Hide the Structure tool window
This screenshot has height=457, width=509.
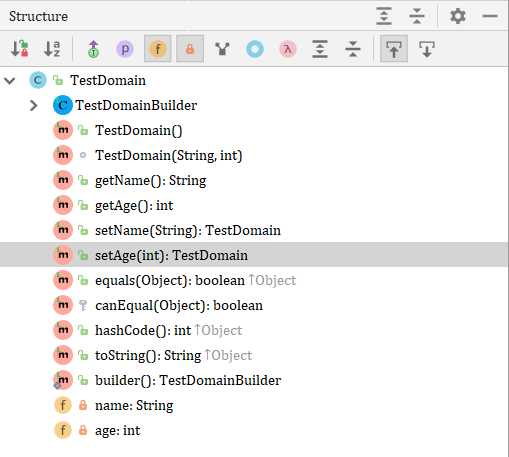click(x=490, y=16)
